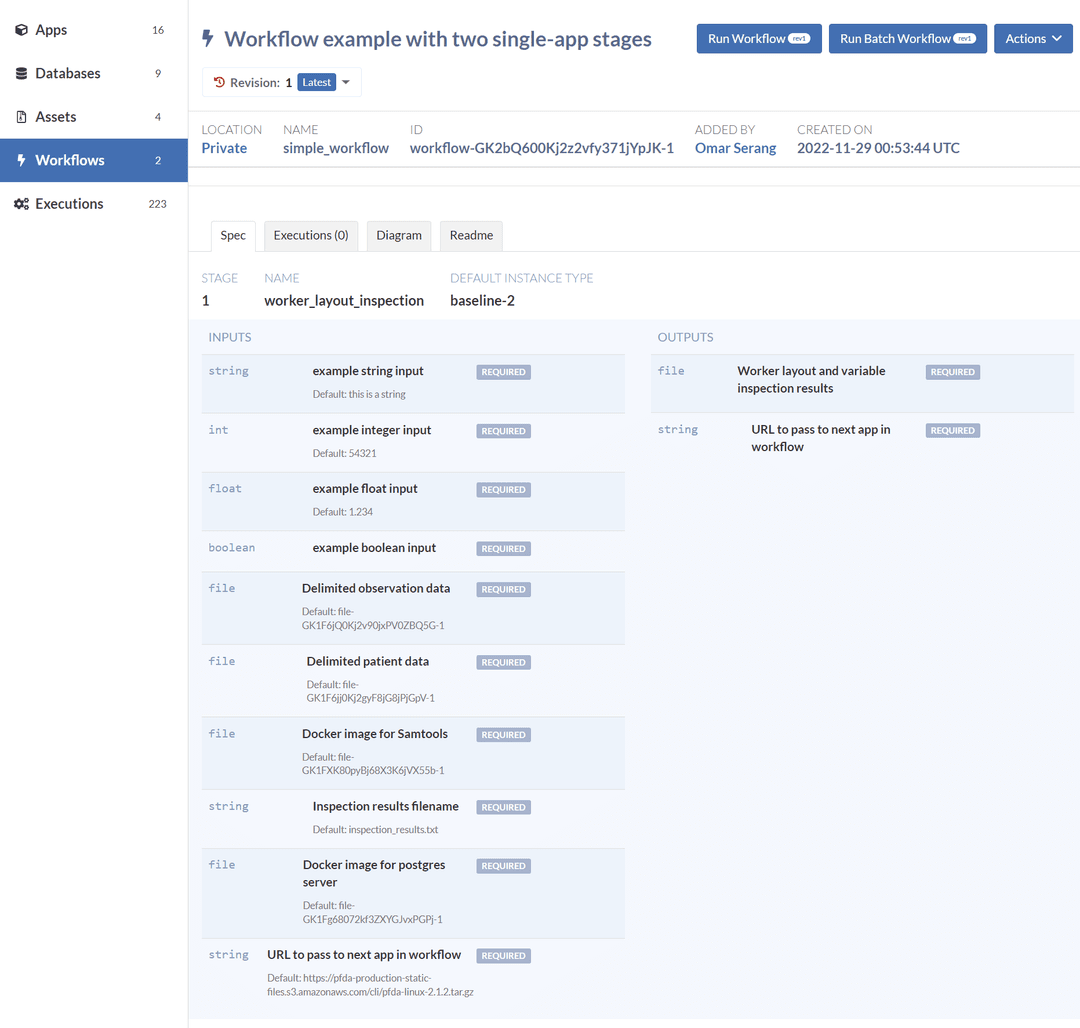Click the Executions gears icon
The height and width of the screenshot is (1028, 1080).
click(x=21, y=204)
